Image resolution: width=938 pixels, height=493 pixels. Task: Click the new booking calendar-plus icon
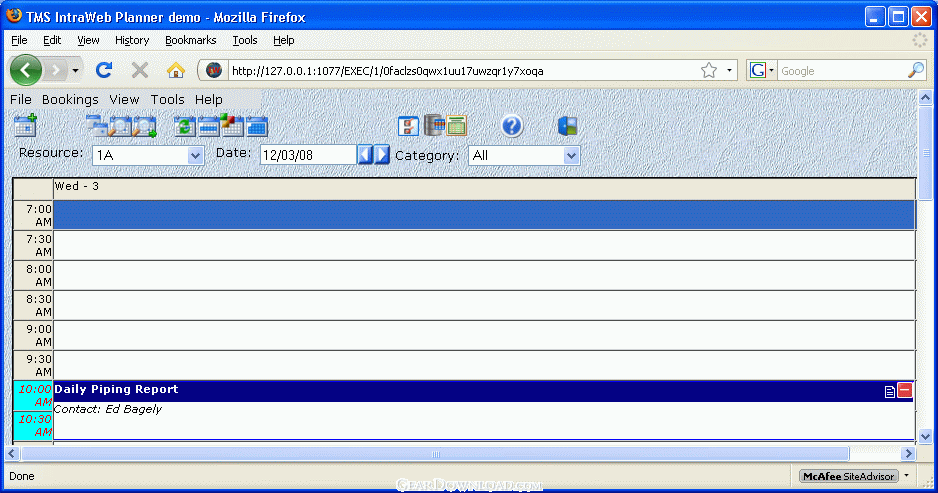coord(25,126)
